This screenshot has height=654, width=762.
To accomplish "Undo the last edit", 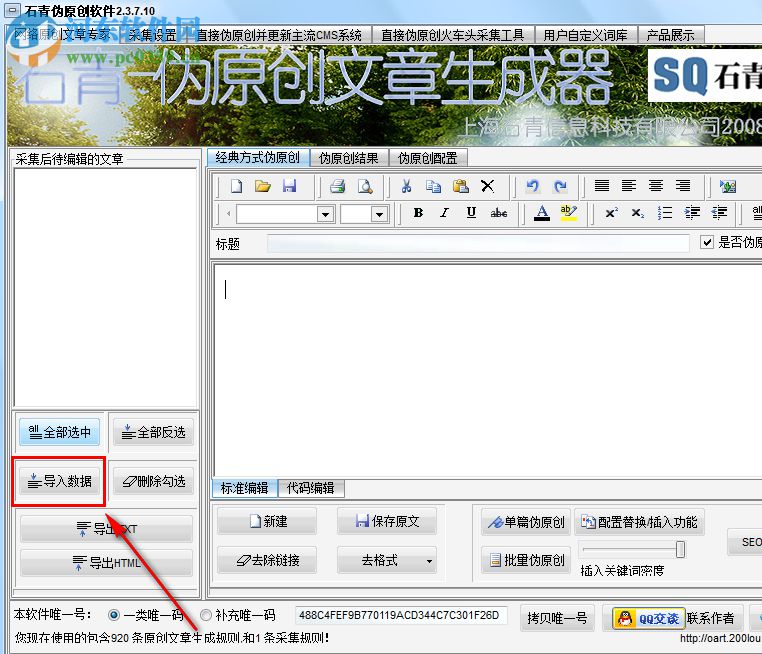I will point(533,186).
